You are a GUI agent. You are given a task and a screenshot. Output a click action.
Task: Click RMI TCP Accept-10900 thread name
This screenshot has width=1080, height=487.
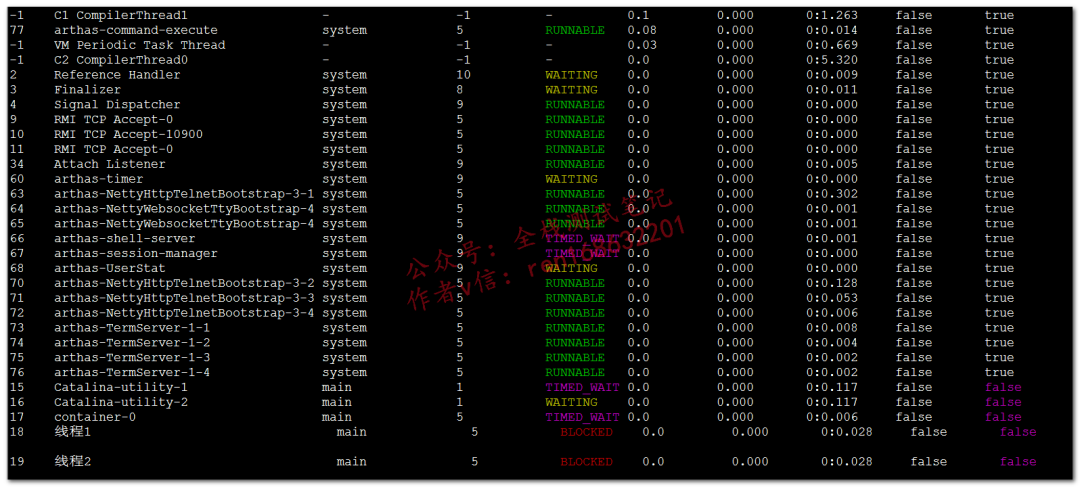(x=128, y=134)
